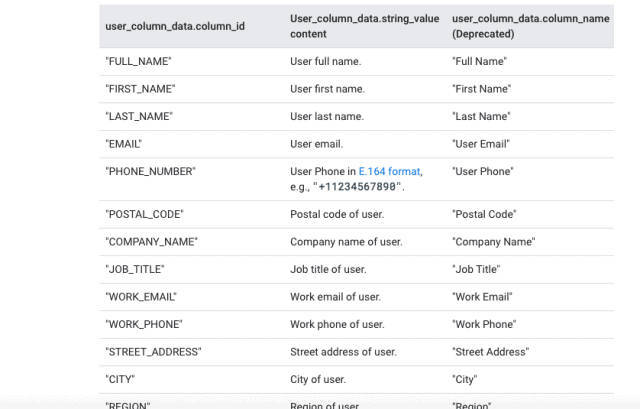Select the "User Phone" deprecated name cell
This screenshot has width=640, height=409.
point(483,172)
